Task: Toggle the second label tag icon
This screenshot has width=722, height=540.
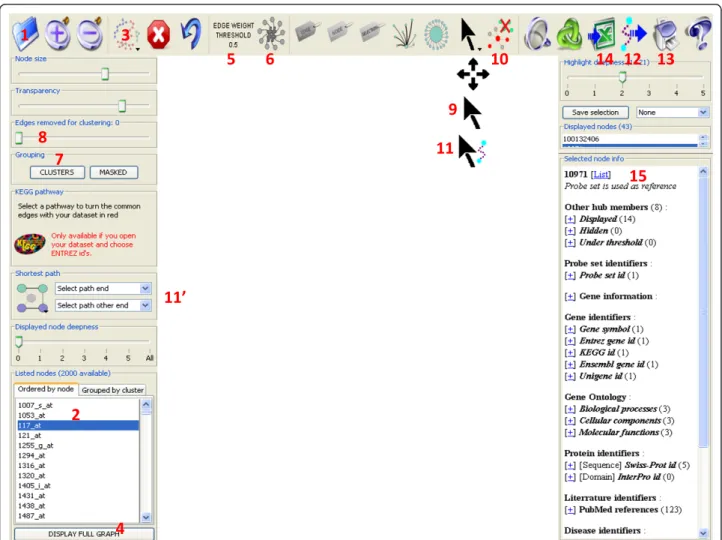Action: [x=340, y=32]
